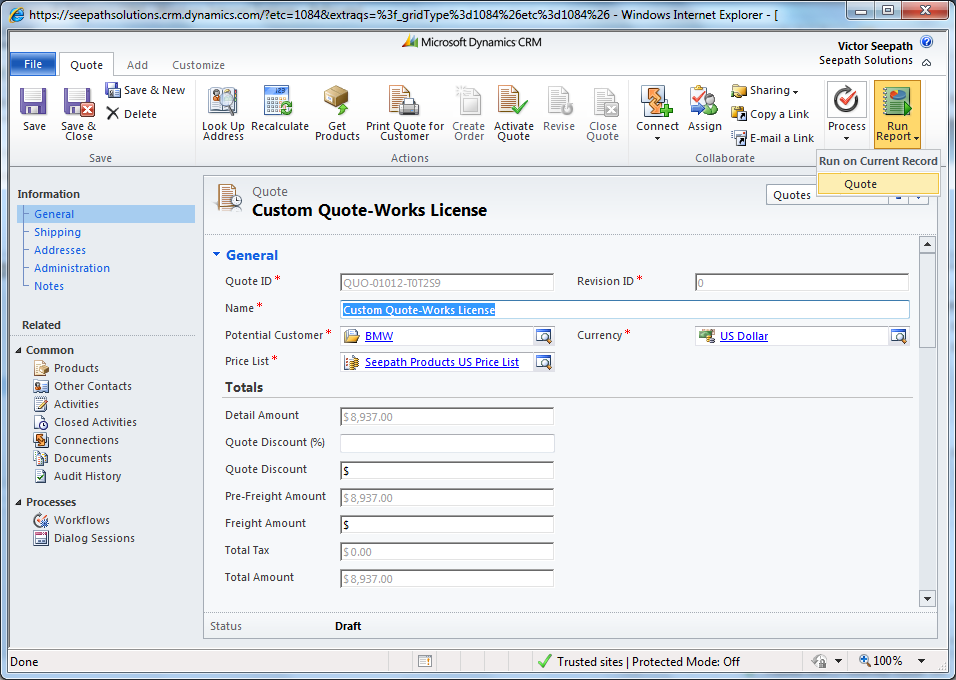Image resolution: width=956 pixels, height=680 pixels.
Task: Click the Get Products icon
Action: (x=337, y=102)
